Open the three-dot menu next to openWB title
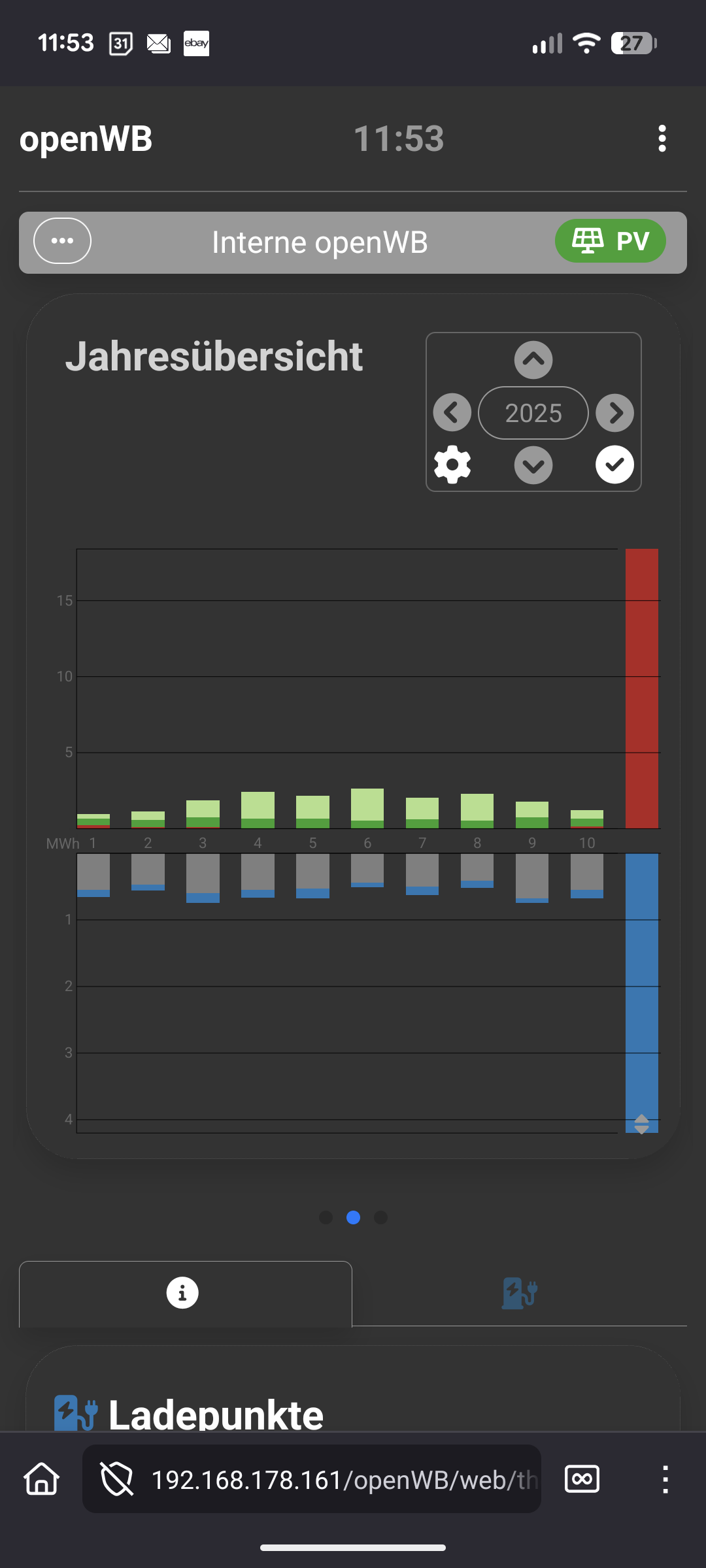Screen dimensions: 706x1568 click(662, 139)
